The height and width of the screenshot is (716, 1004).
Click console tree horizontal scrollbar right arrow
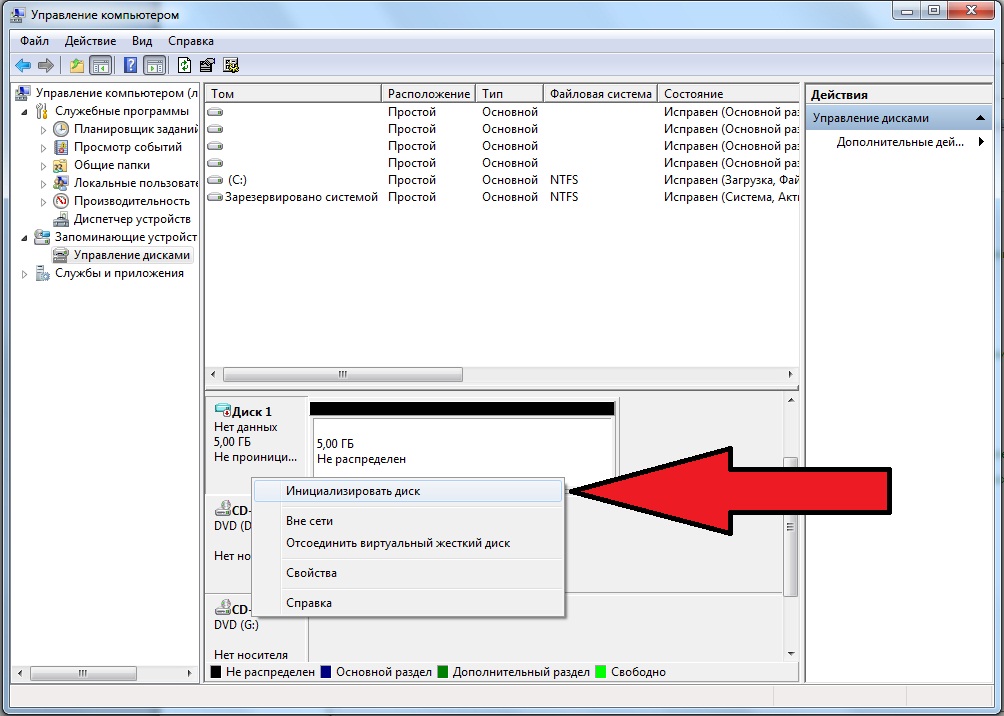click(x=190, y=673)
